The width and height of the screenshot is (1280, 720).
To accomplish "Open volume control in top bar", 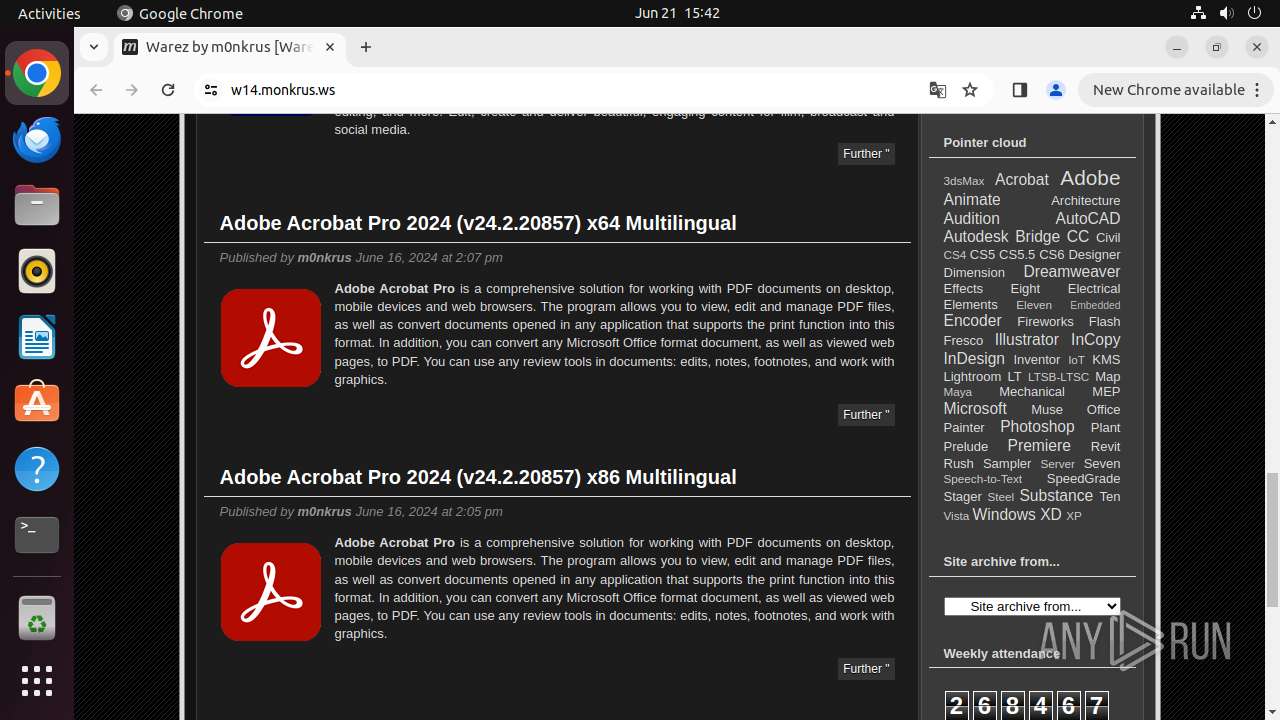I will (x=1226, y=13).
